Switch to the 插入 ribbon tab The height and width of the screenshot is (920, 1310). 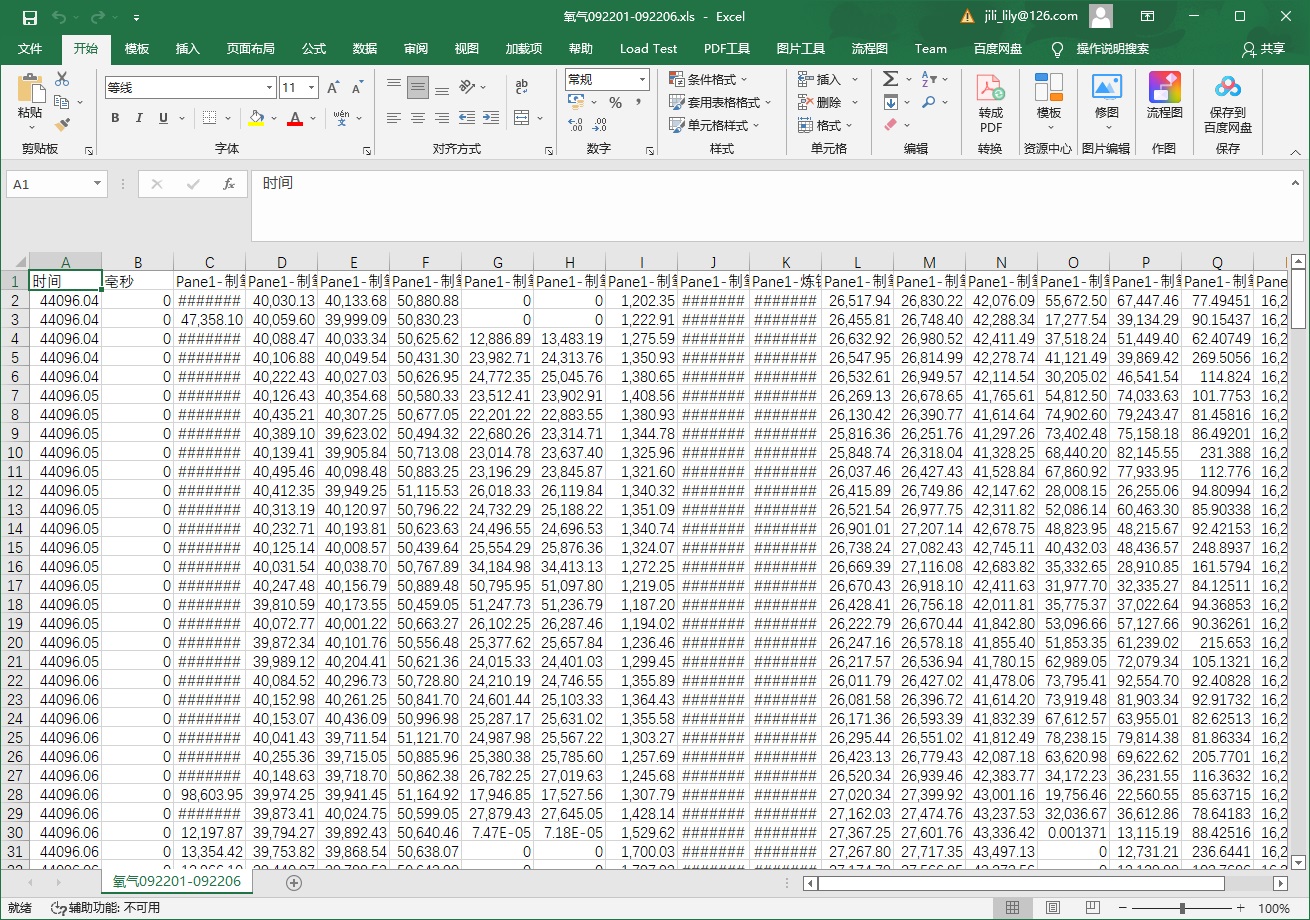[x=188, y=48]
